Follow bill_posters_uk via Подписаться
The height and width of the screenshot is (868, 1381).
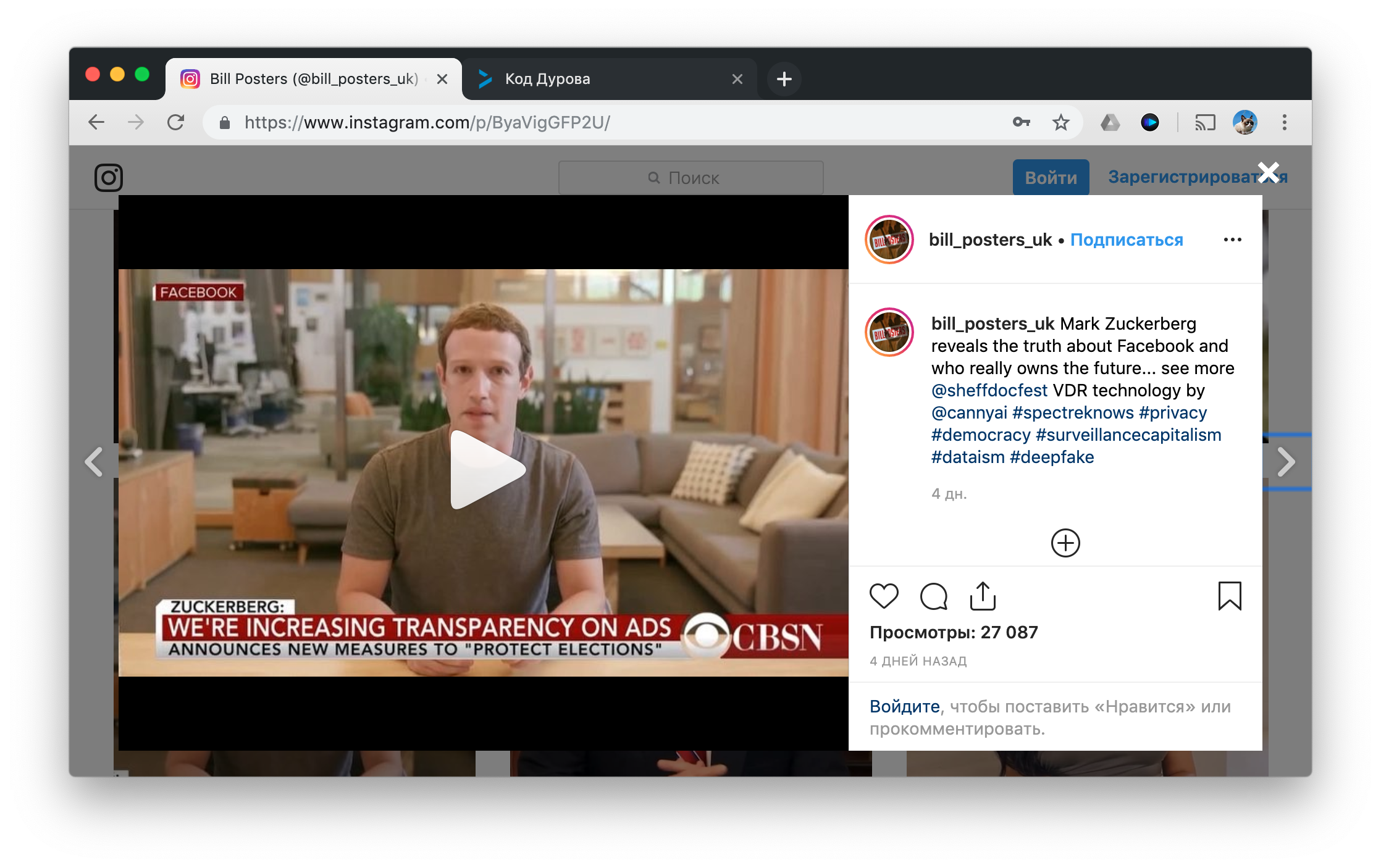pyautogui.click(x=1127, y=240)
